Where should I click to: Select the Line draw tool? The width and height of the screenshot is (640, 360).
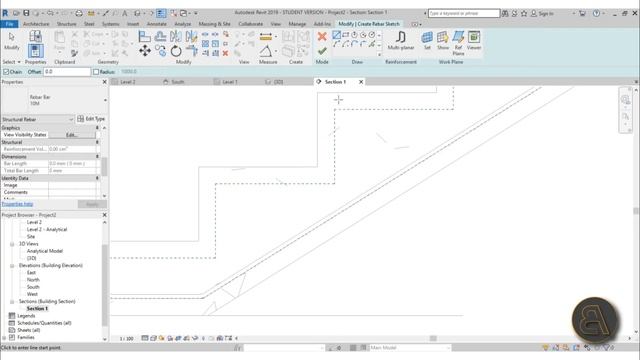[336, 35]
